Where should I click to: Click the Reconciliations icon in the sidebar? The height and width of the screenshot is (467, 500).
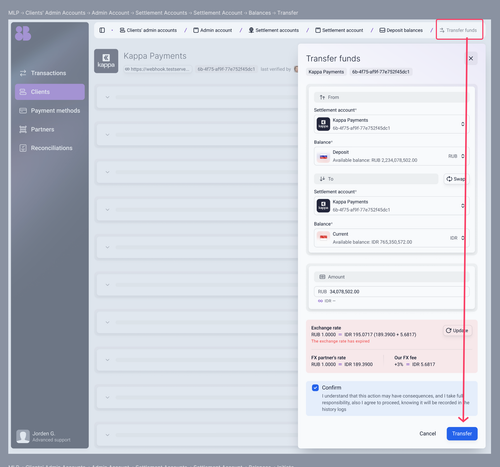tap(23, 148)
